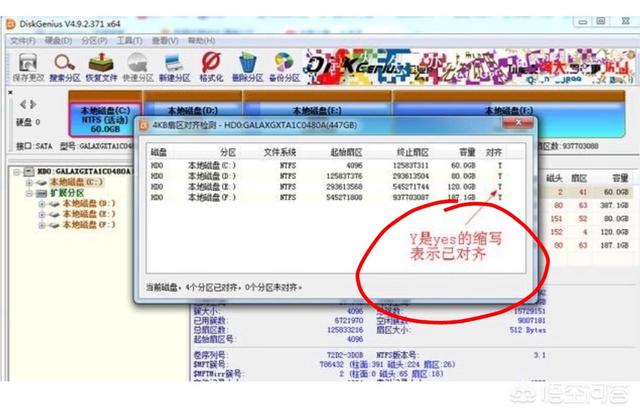640x415 pixels.
Task: Go to next disk with right arrow
Action: coord(33,104)
